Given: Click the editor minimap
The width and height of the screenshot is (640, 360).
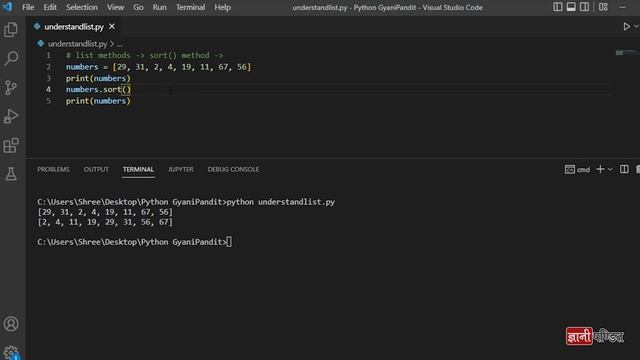Looking at the screenshot, I should 627,53.
